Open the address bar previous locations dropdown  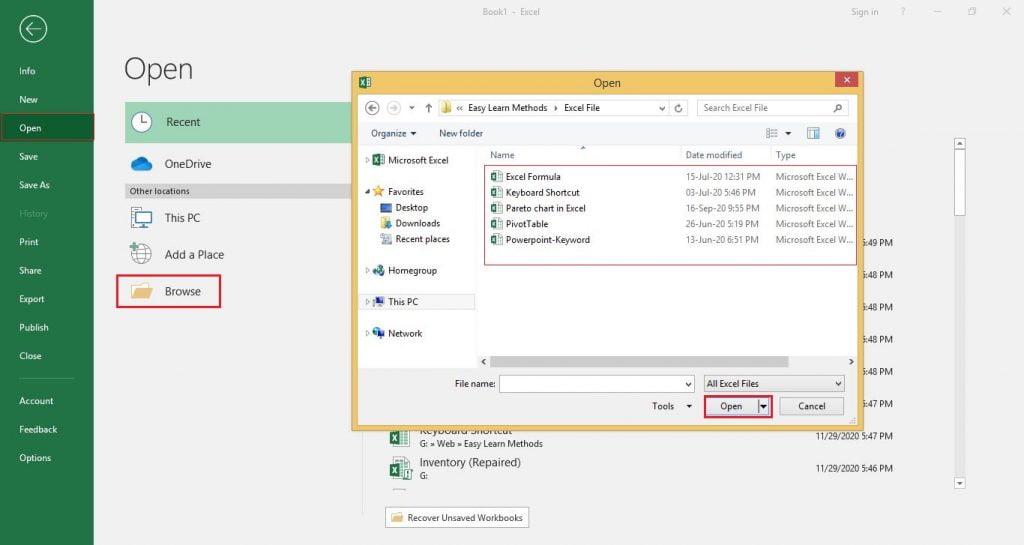tap(662, 108)
